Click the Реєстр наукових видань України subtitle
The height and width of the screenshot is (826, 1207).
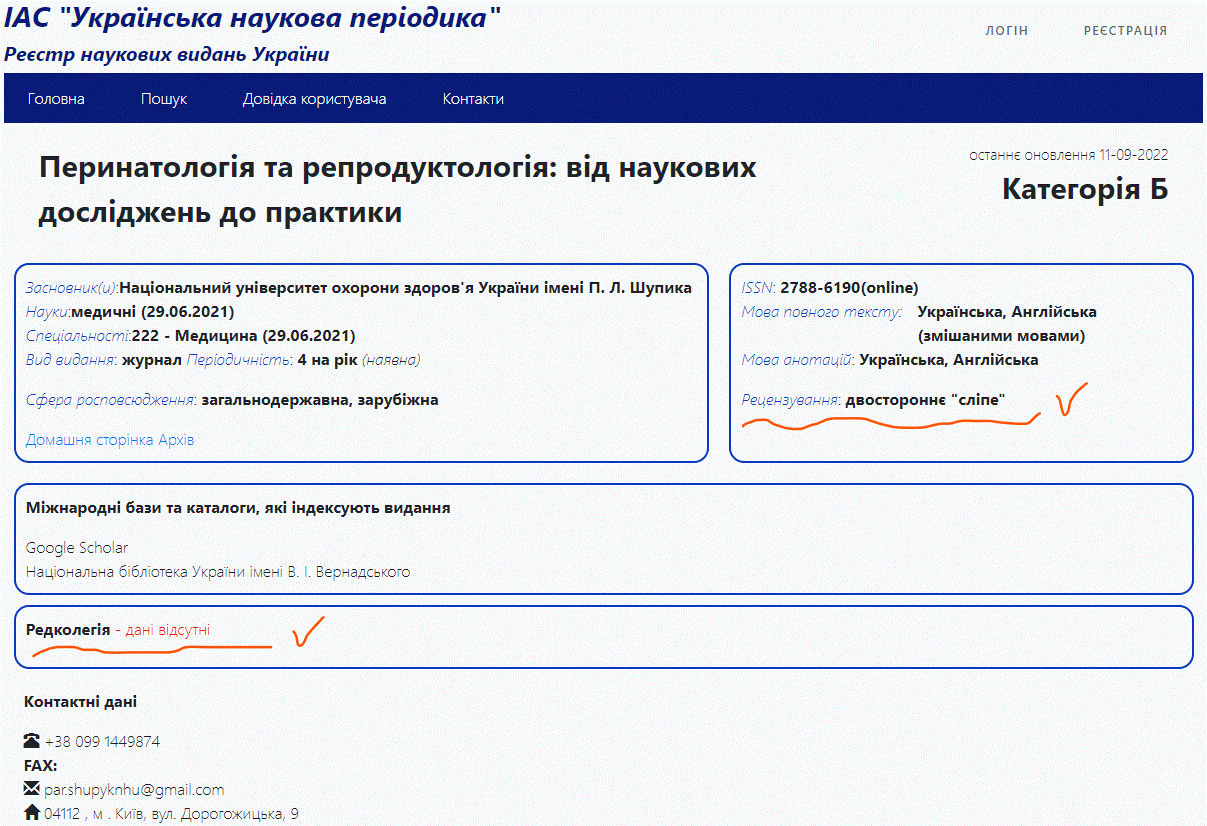coord(167,54)
